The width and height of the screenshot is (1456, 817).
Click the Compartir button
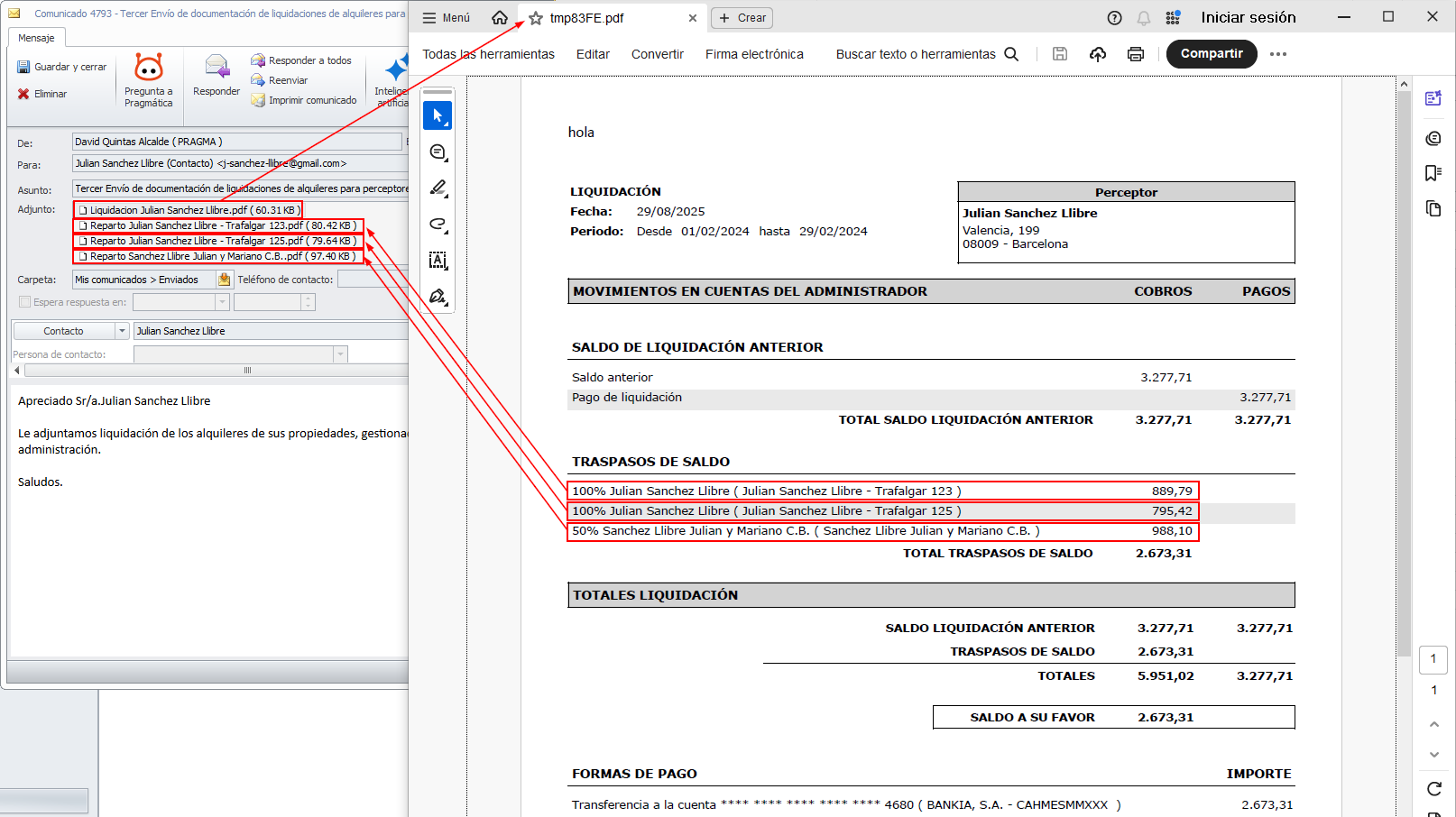pos(1211,54)
